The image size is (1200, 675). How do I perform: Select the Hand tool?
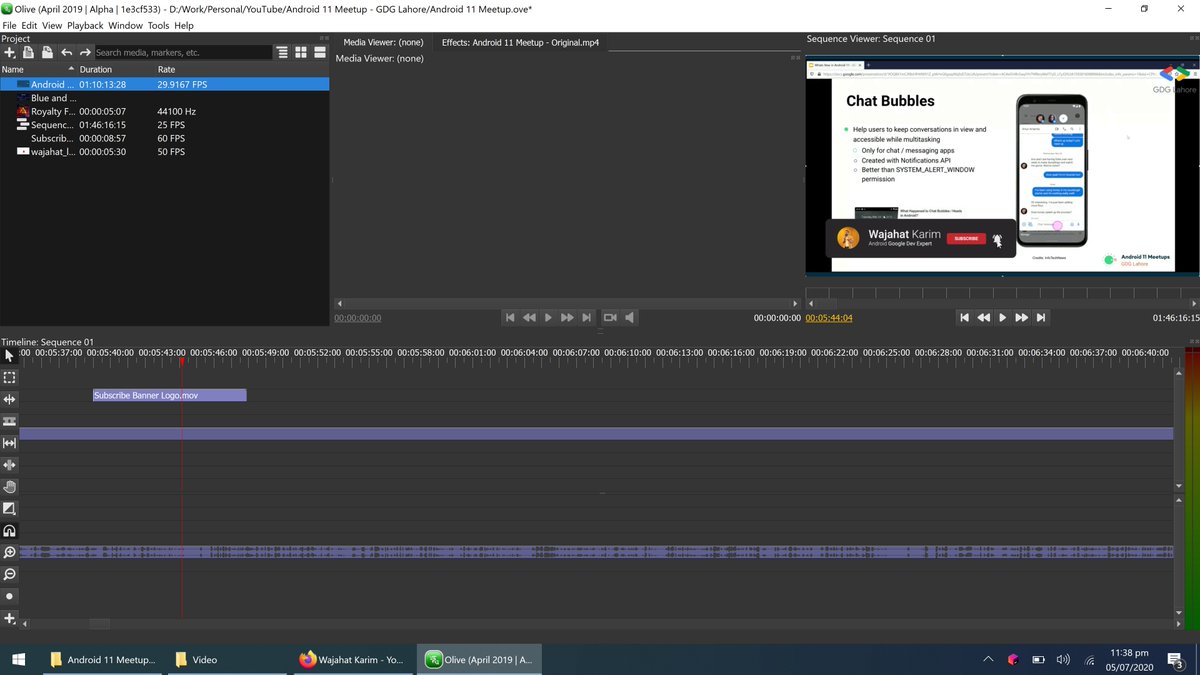(x=10, y=487)
